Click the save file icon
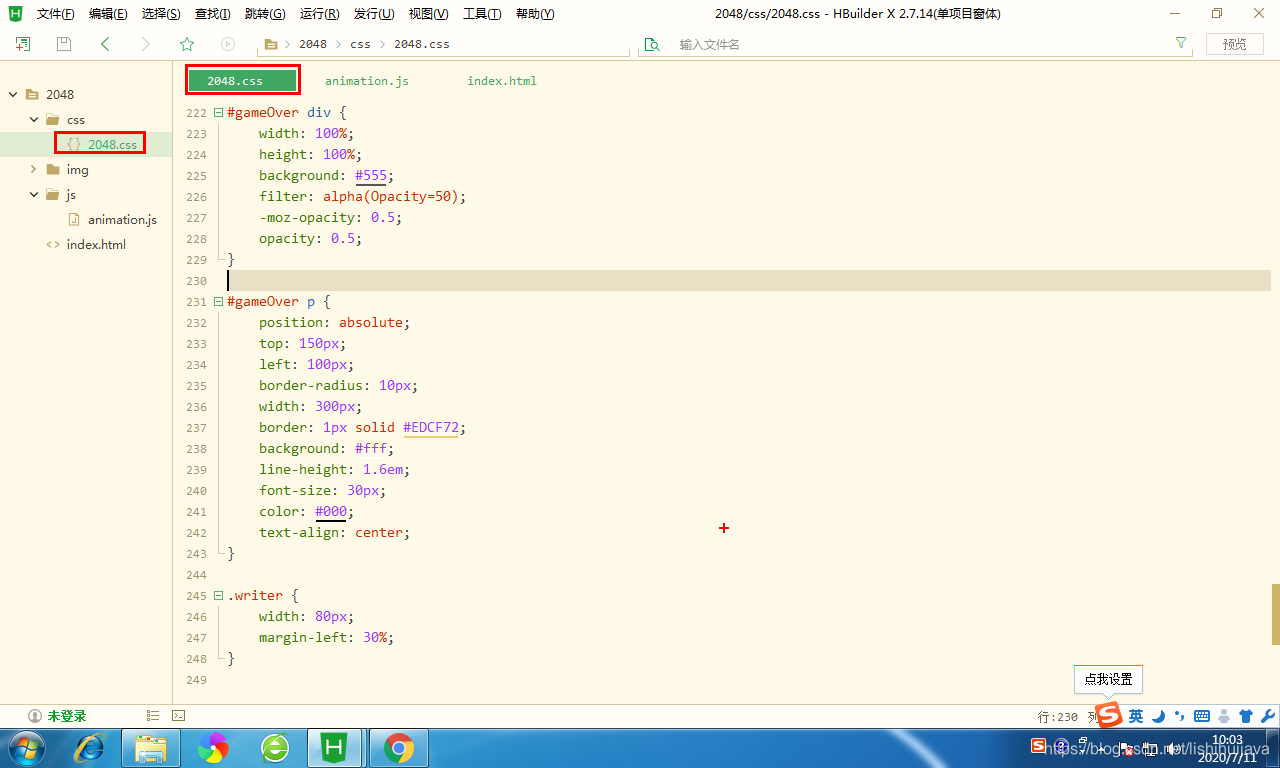This screenshot has width=1280, height=768. (x=64, y=44)
